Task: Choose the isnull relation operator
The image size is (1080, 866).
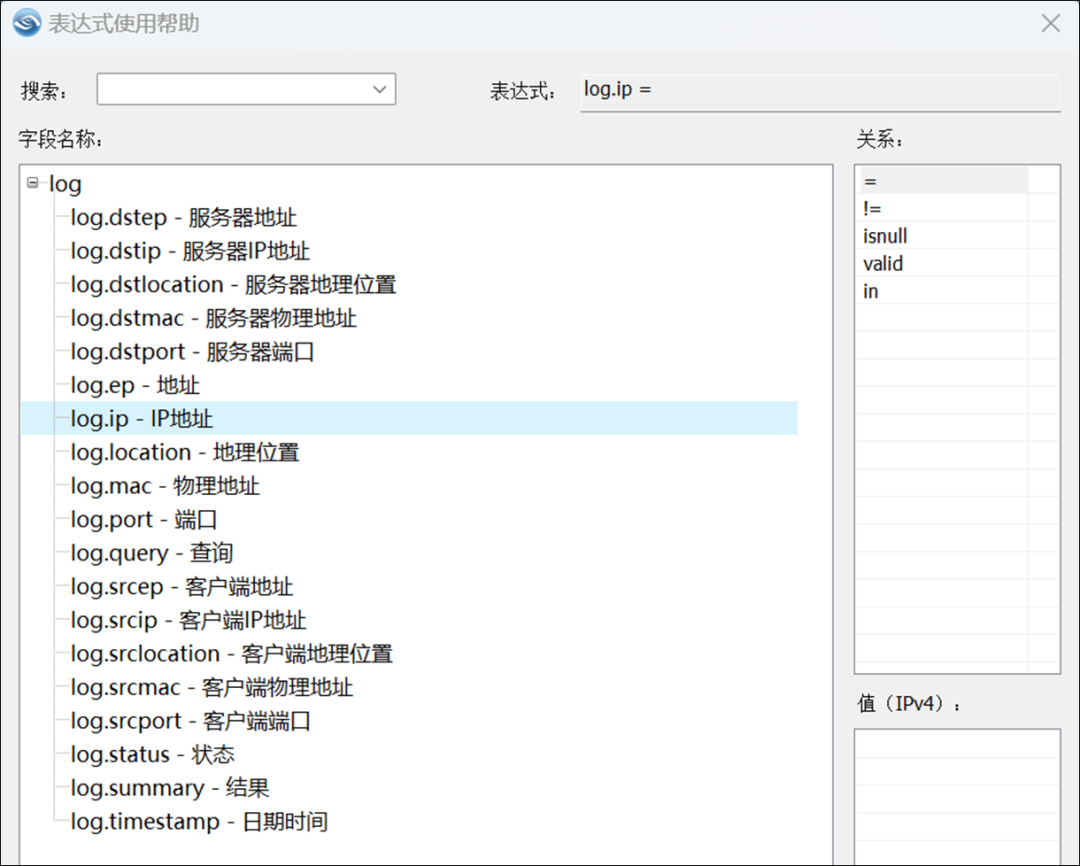Action: point(885,237)
